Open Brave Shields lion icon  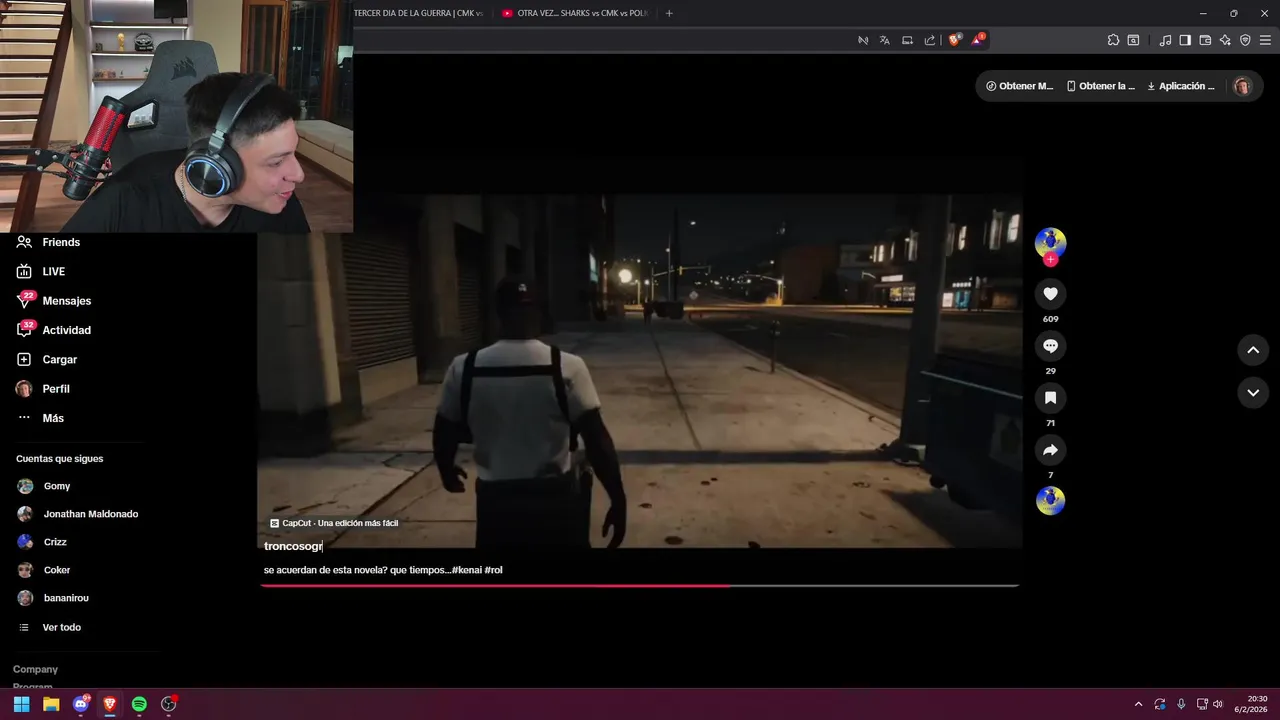coord(954,40)
